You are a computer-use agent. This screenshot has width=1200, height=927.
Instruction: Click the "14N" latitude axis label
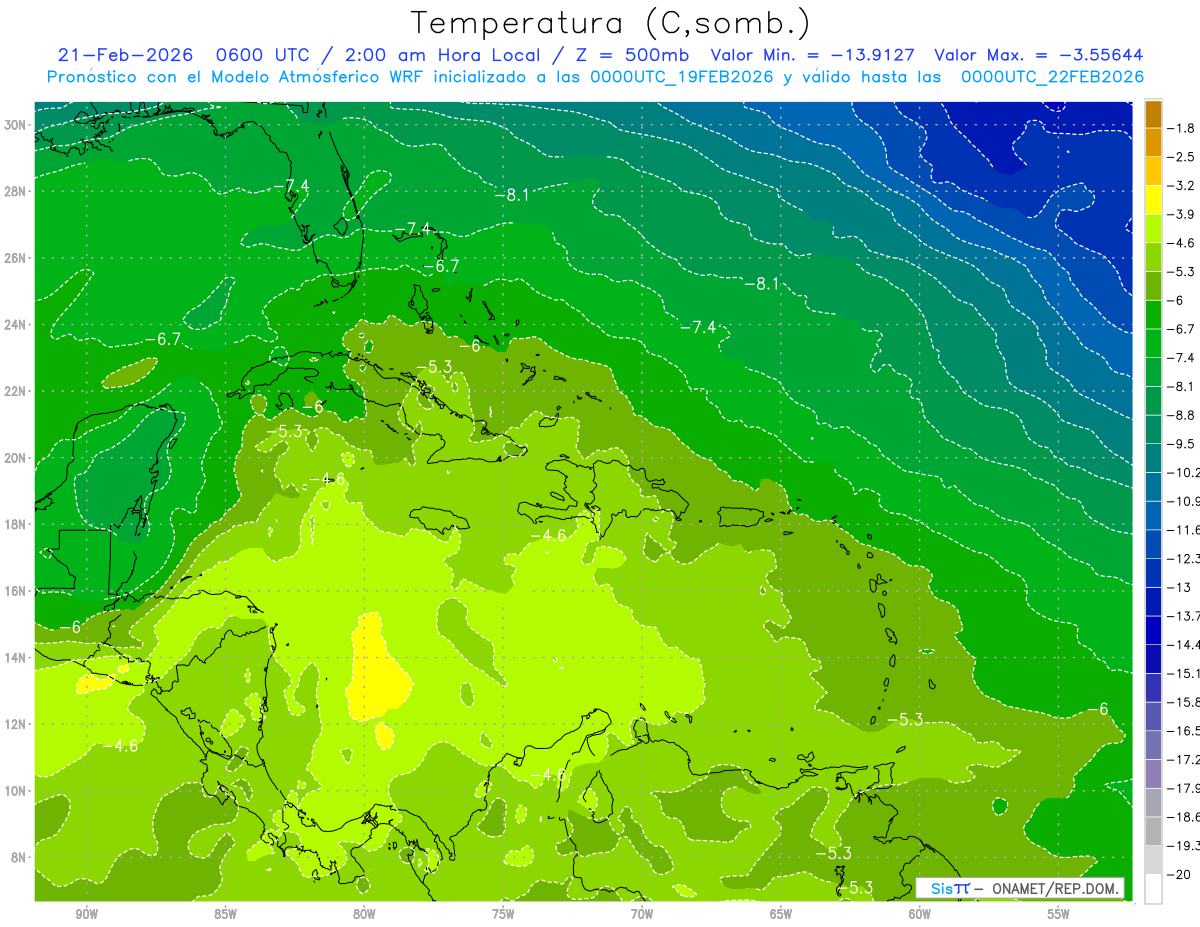15,658
